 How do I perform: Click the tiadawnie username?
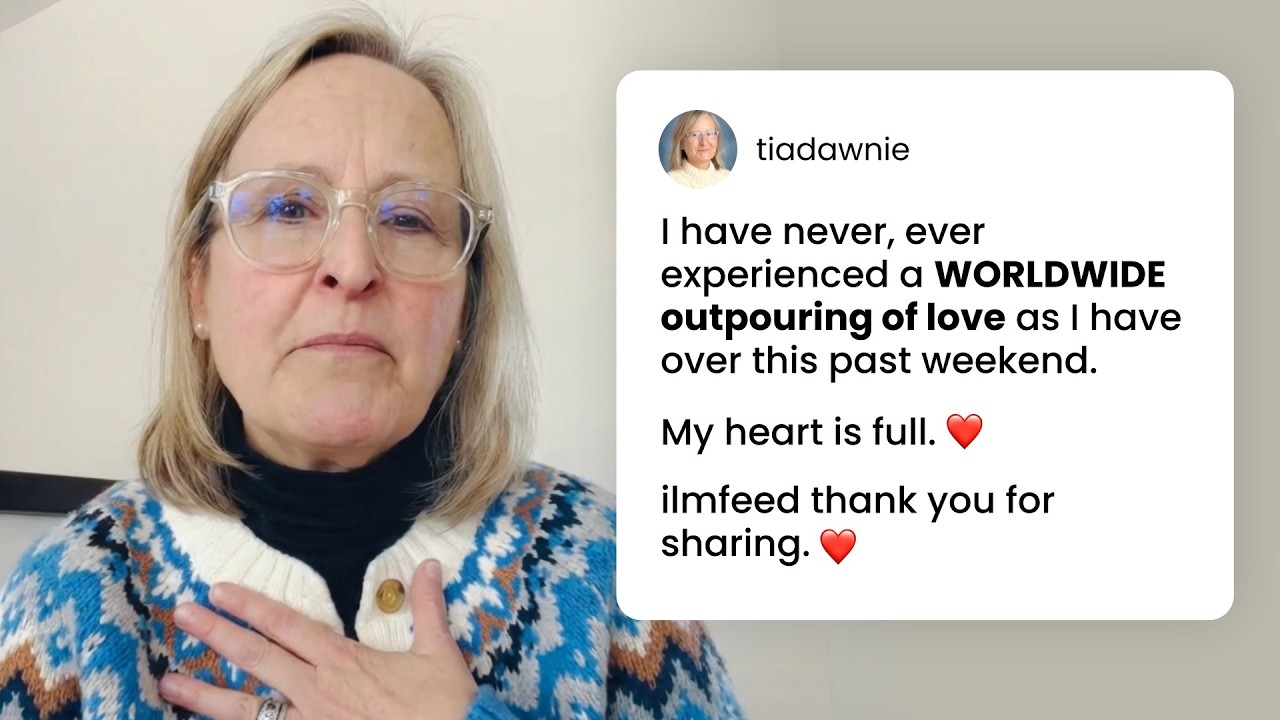click(833, 150)
